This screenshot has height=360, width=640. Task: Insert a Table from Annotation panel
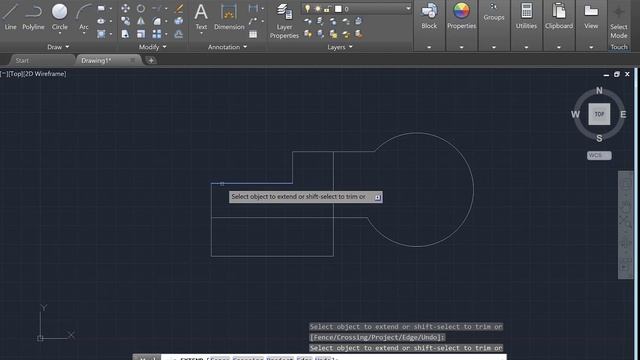click(x=253, y=34)
